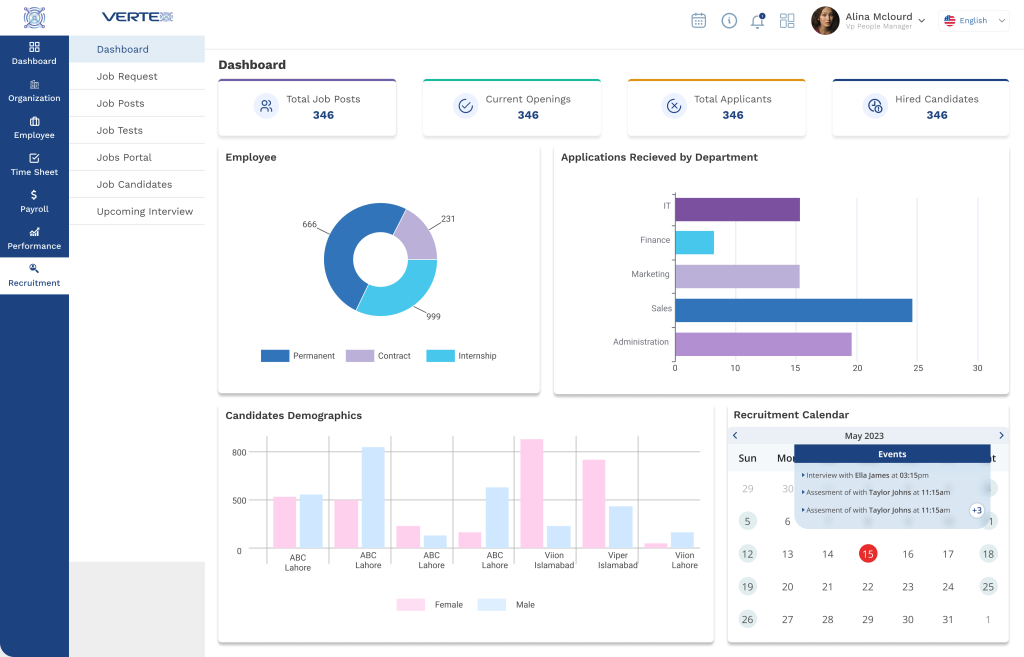The height and width of the screenshot is (657, 1024).
Task: Click the Vertex brand logo
Action: point(137,17)
